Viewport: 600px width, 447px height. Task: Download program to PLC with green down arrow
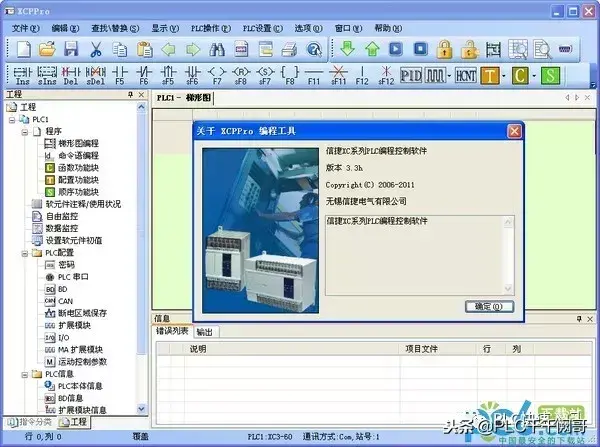pyautogui.click(x=347, y=49)
